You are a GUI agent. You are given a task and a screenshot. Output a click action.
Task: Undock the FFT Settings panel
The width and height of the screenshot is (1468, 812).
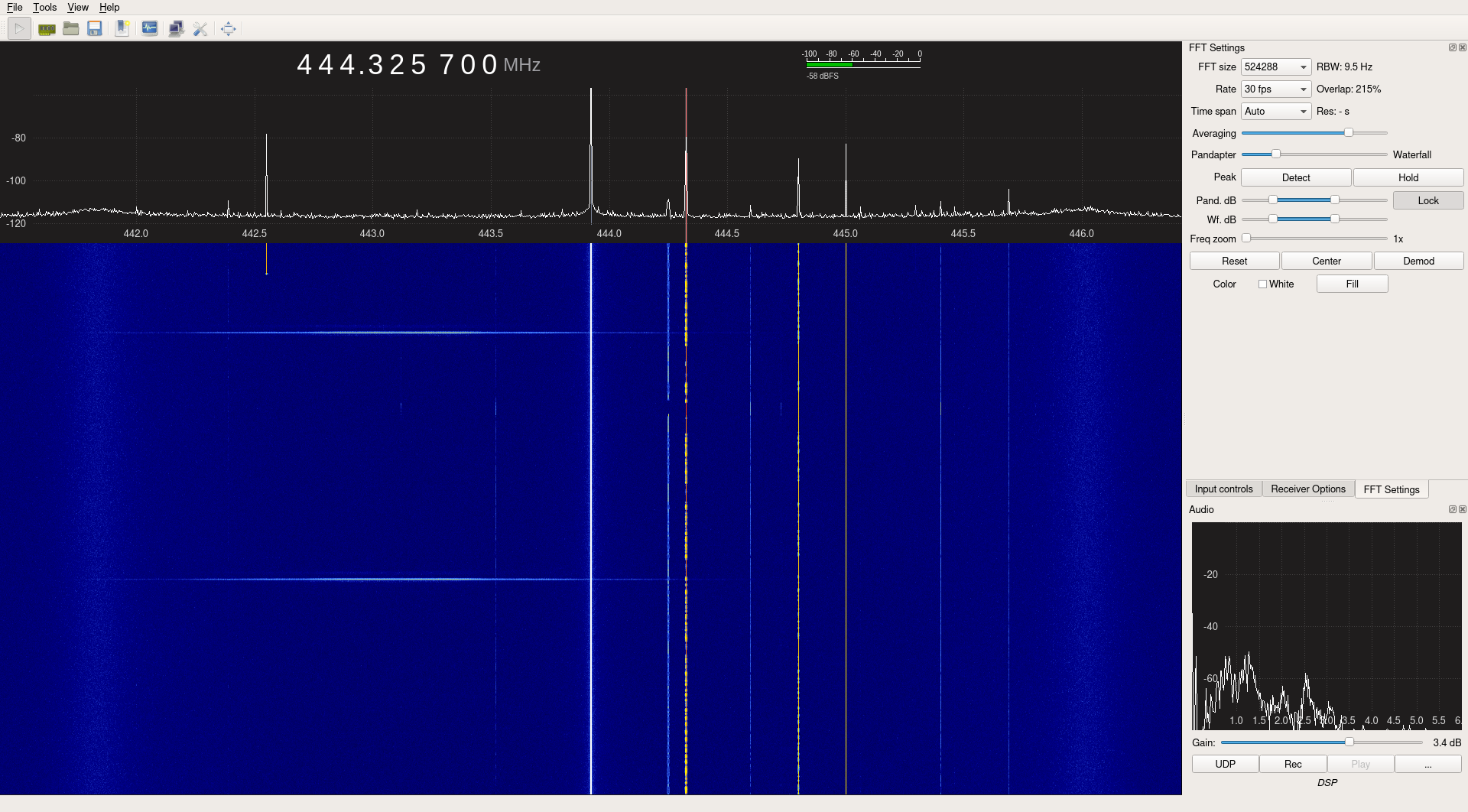point(1453,47)
